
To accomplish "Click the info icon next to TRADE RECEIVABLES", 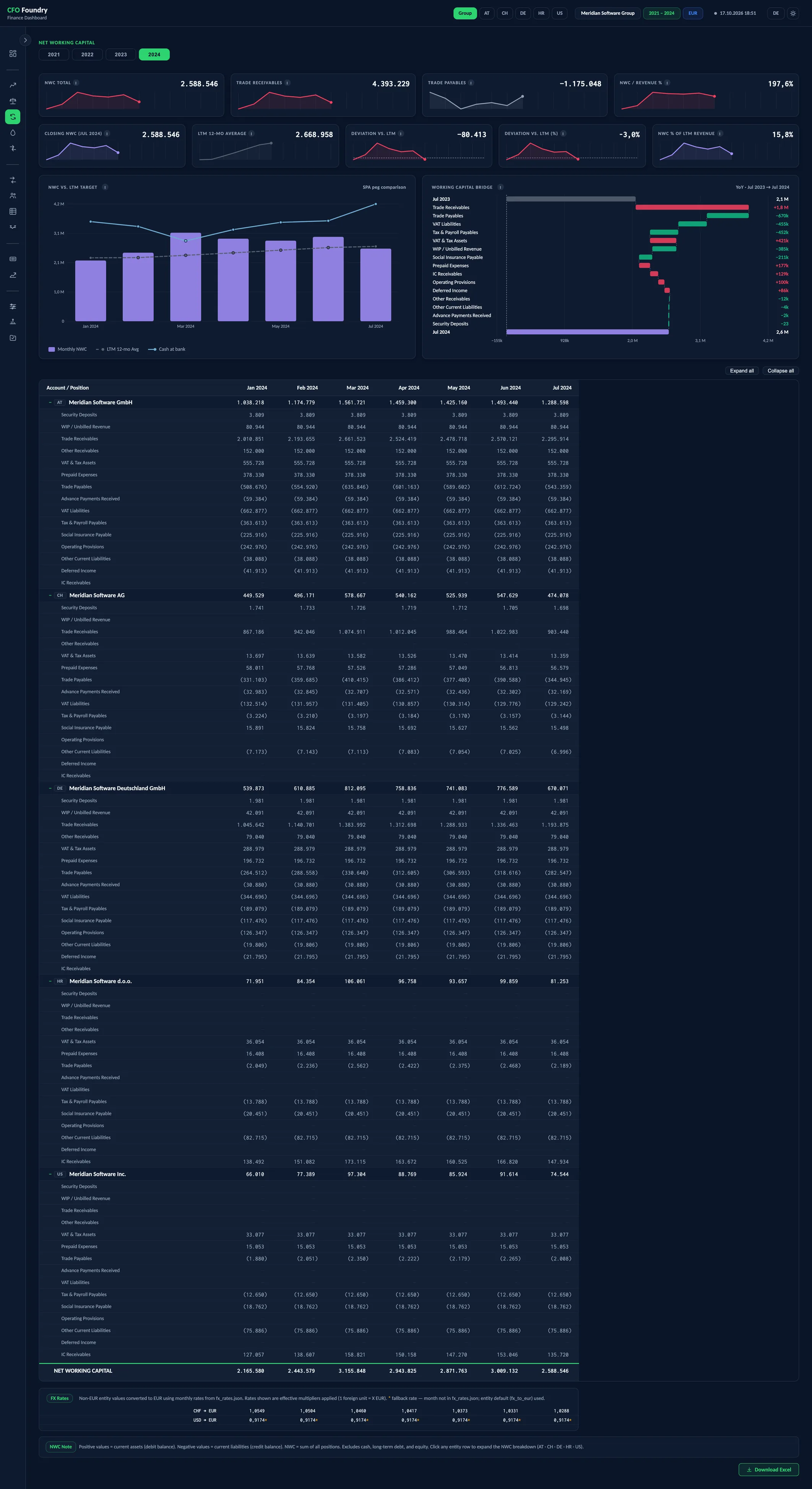I will click(x=288, y=83).
